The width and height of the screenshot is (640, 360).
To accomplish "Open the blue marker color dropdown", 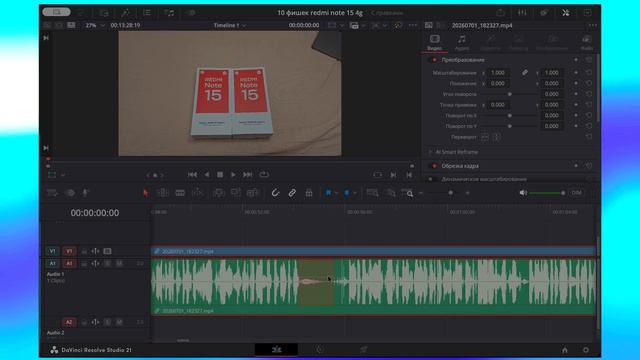I will (354, 193).
